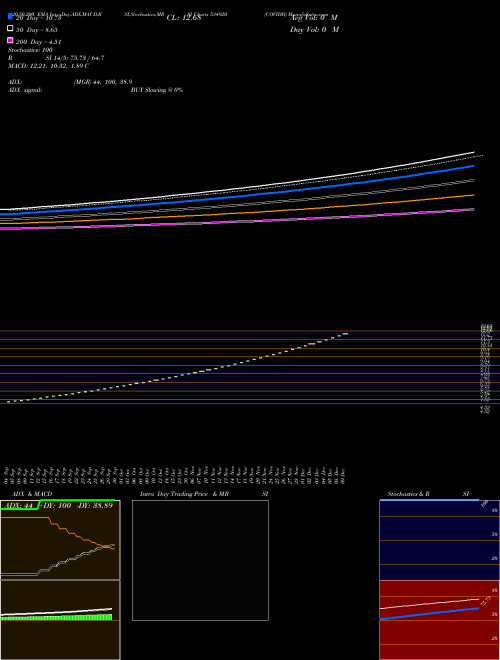Click the '200 Day = 4.51' legend label

39,42
